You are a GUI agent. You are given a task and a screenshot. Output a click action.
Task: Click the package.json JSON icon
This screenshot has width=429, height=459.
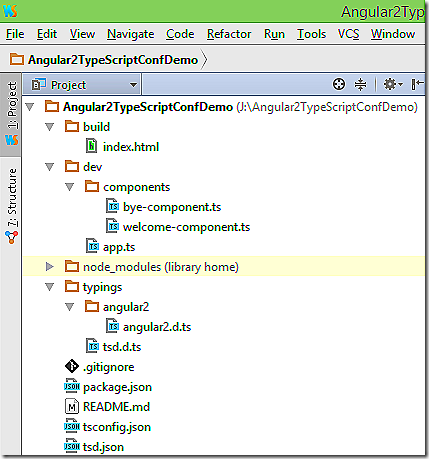pos(72,386)
